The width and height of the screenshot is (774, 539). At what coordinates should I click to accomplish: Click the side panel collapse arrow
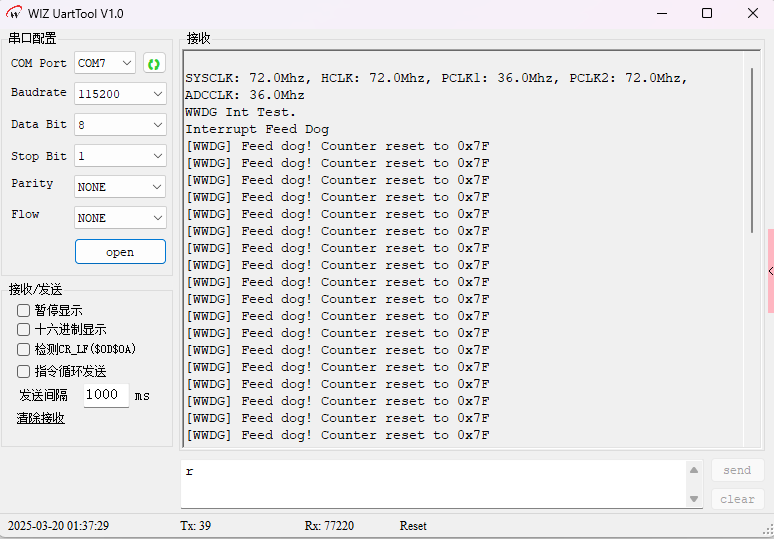tap(770, 271)
